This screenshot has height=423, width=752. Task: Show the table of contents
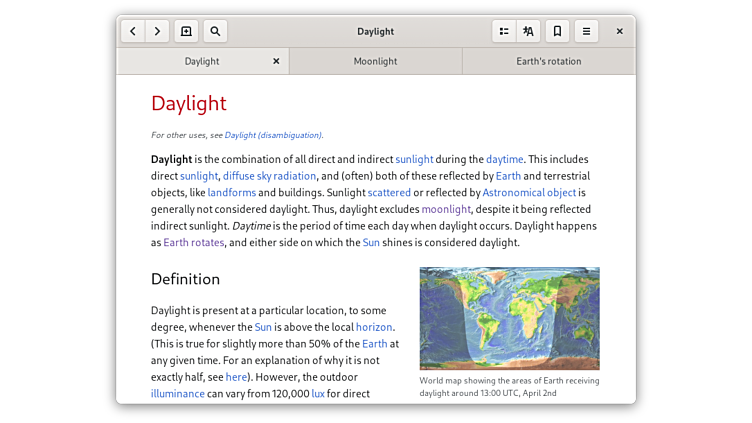504,31
